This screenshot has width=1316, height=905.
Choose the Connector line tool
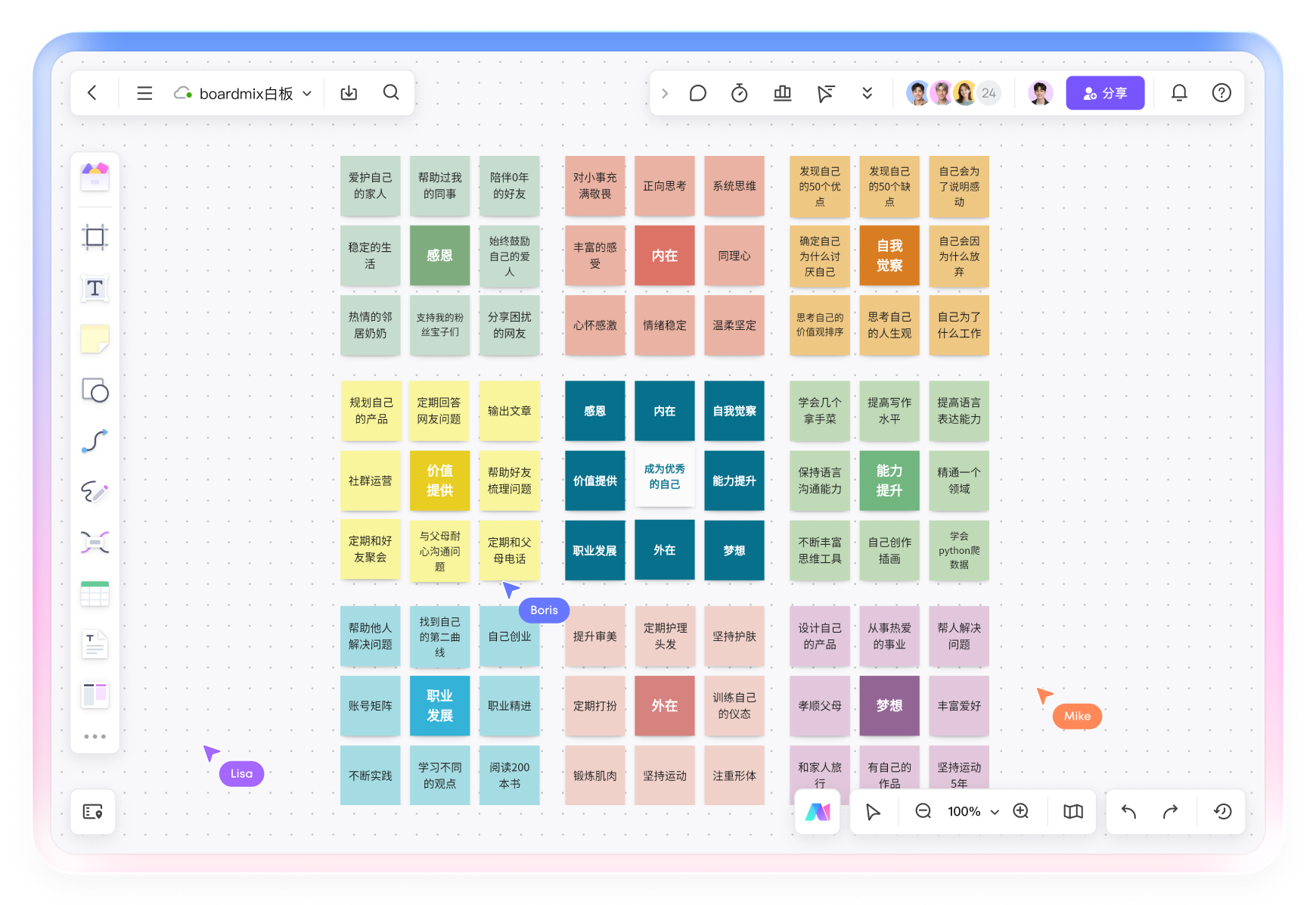click(95, 441)
